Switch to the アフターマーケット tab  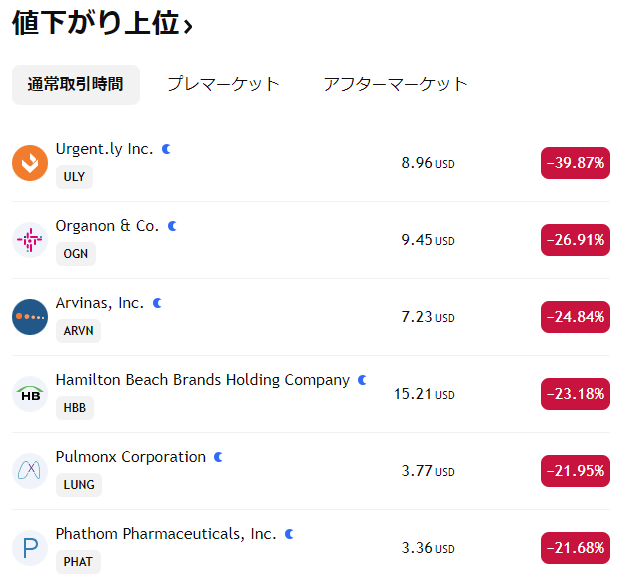click(395, 84)
